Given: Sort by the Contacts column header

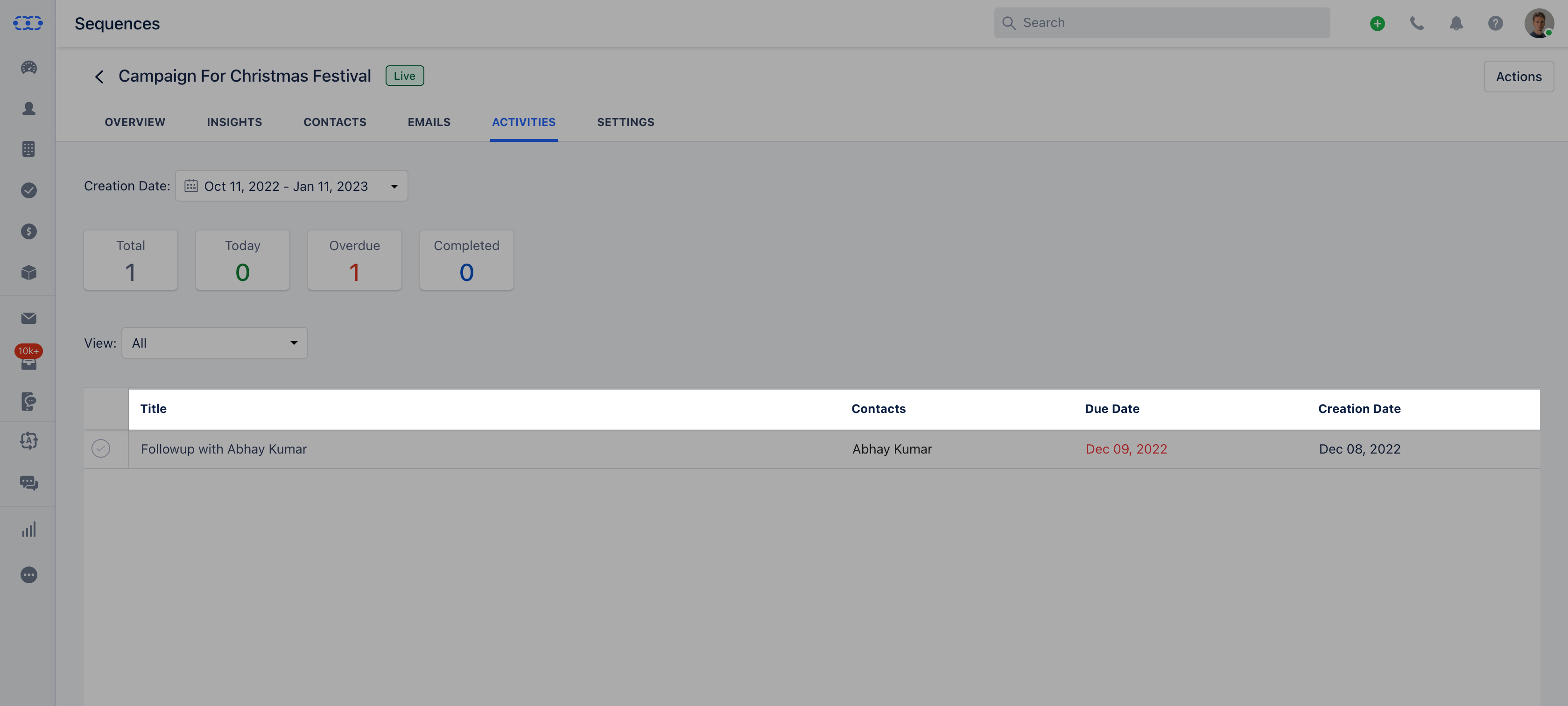Looking at the screenshot, I should pyautogui.click(x=879, y=409).
